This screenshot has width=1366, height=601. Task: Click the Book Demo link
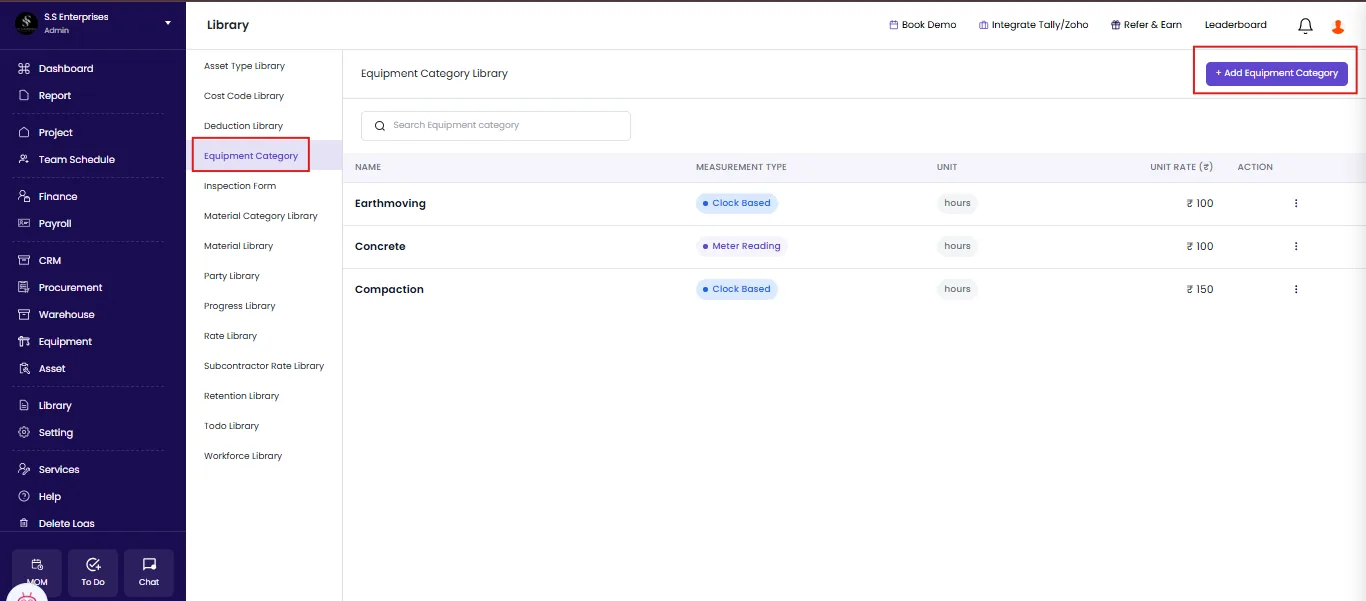pyautogui.click(x=923, y=25)
